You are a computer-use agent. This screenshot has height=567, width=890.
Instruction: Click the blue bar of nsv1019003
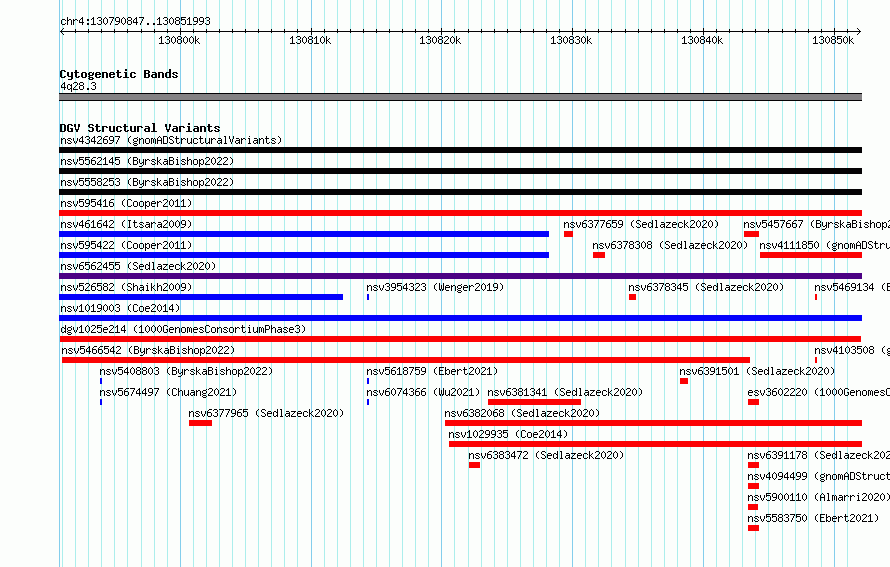point(460,318)
